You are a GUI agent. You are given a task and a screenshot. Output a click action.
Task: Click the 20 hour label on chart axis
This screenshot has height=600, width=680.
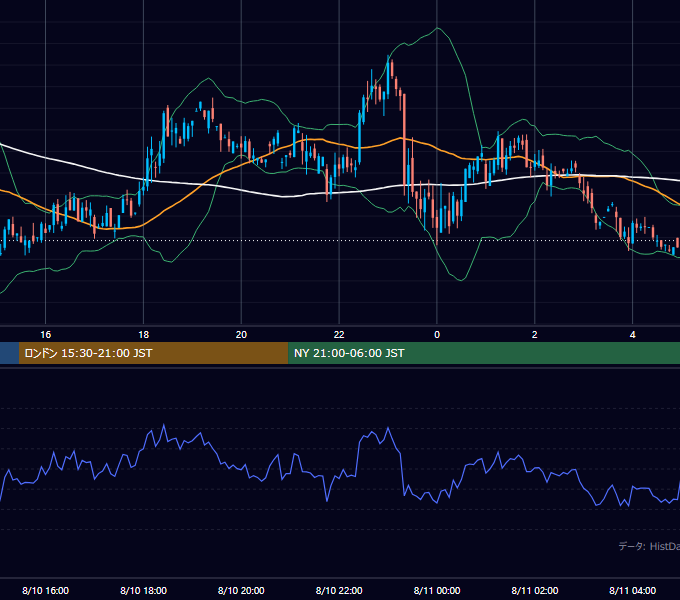[x=241, y=335]
